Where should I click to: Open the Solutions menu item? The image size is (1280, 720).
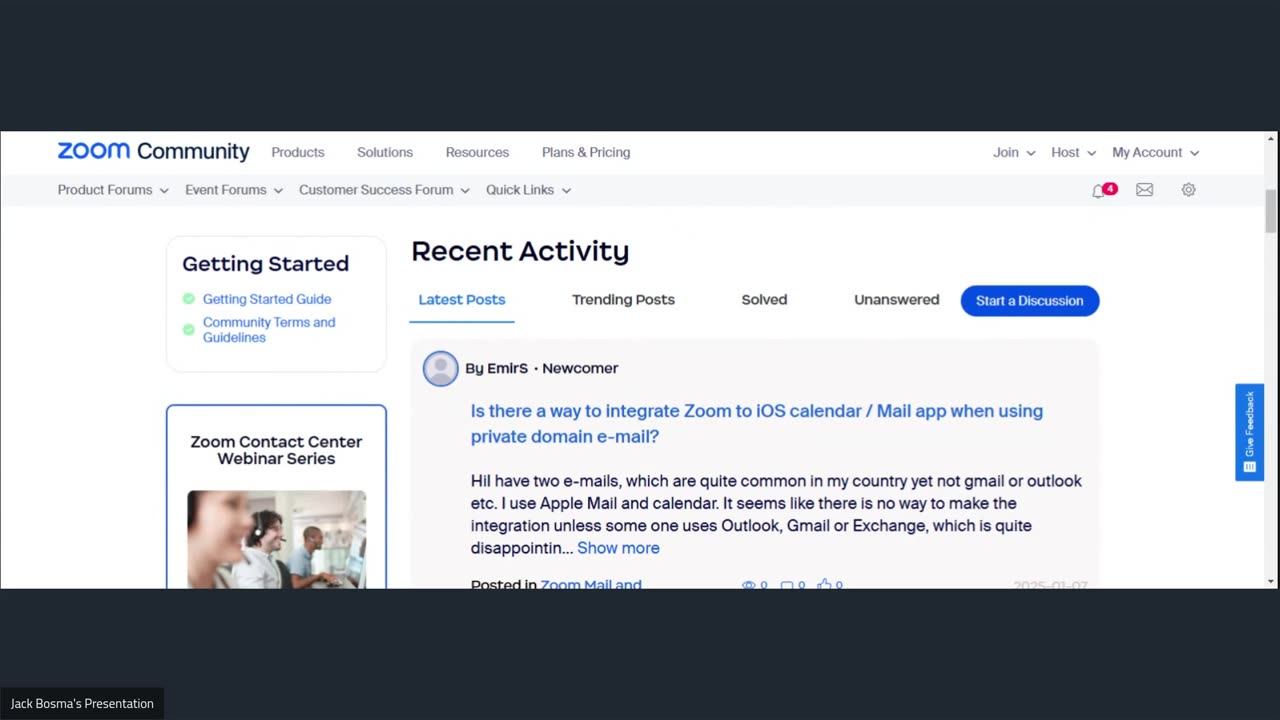coord(385,153)
